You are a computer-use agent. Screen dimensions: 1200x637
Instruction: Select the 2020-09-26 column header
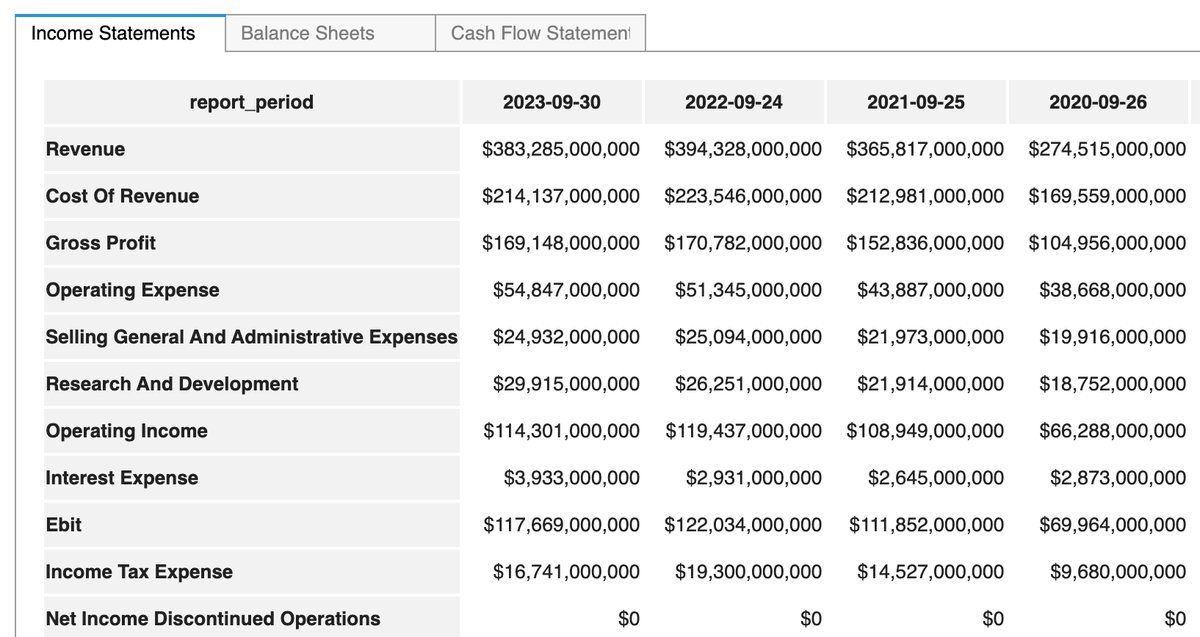pos(1098,102)
